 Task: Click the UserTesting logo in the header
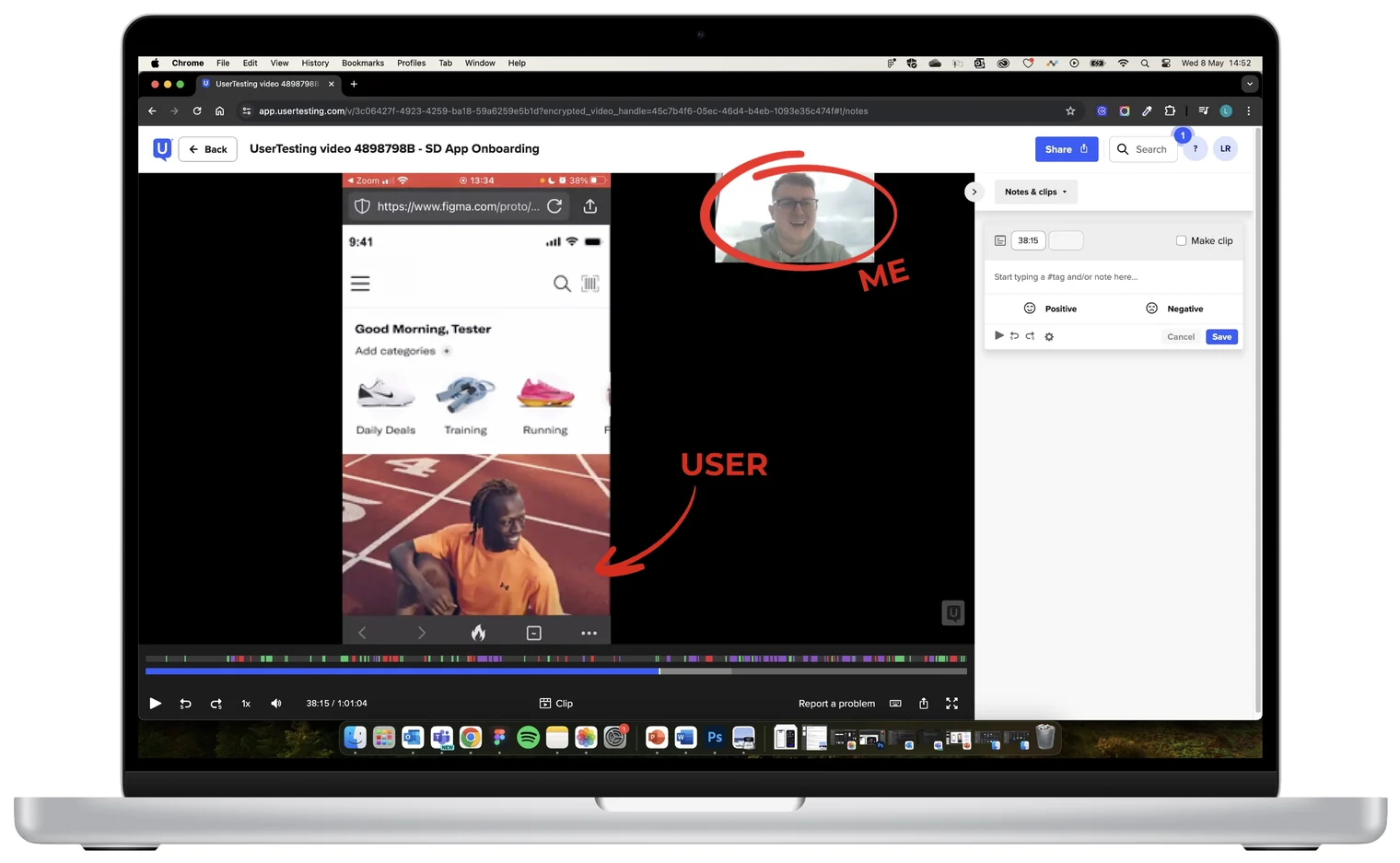162,148
